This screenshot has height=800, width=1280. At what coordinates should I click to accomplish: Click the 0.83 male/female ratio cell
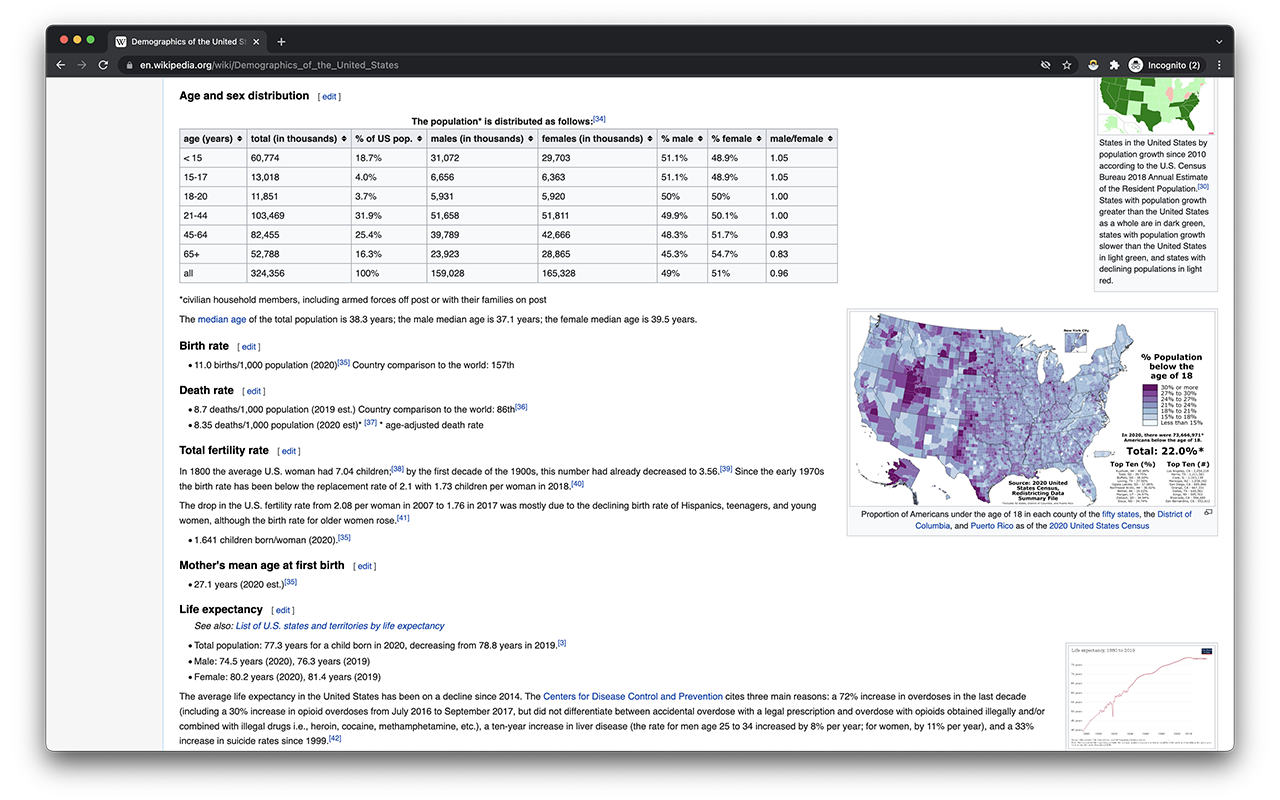click(802, 254)
